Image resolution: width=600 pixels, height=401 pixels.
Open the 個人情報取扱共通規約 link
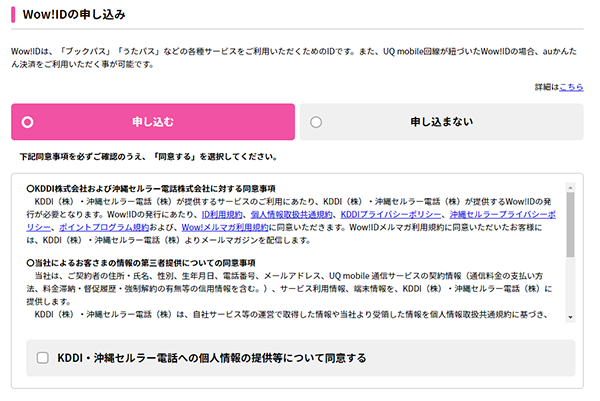(291, 215)
